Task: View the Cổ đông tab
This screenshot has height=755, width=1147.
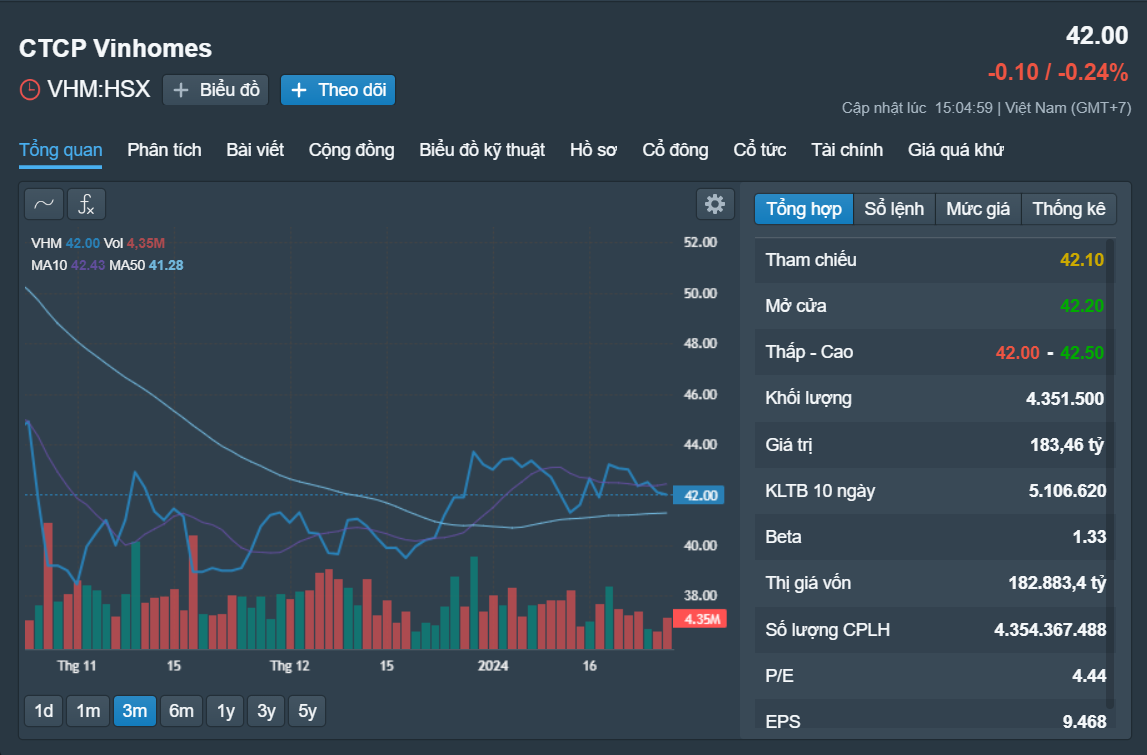Action: pos(675,150)
